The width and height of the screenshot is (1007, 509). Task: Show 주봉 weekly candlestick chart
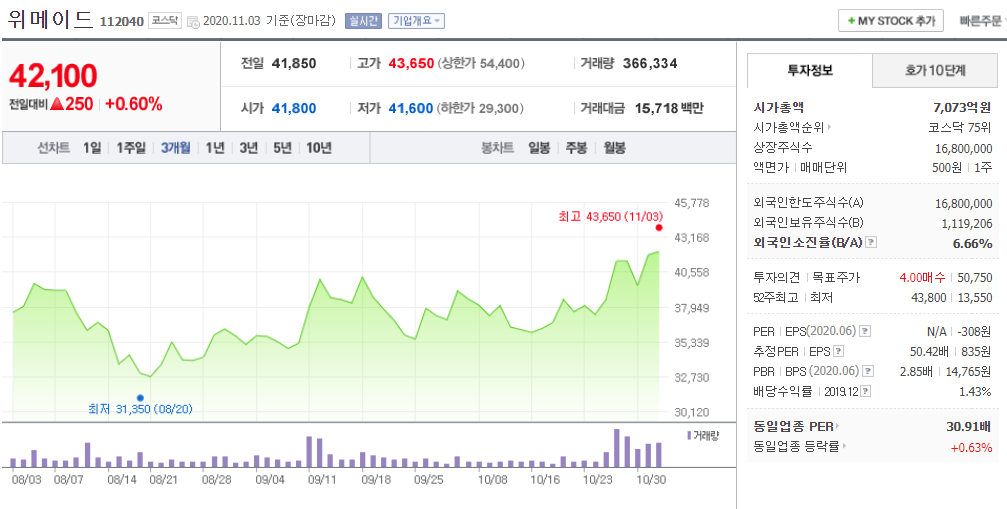pyautogui.click(x=576, y=148)
